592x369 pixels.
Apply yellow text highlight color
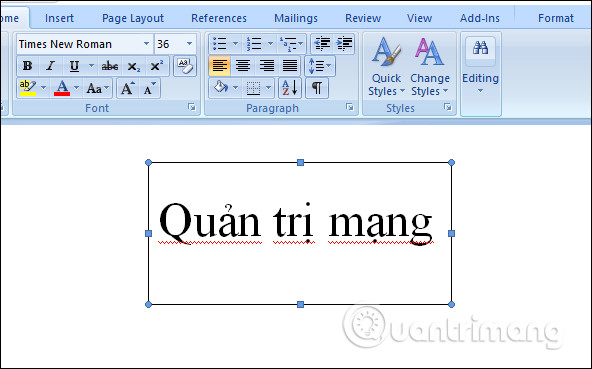(28, 88)
